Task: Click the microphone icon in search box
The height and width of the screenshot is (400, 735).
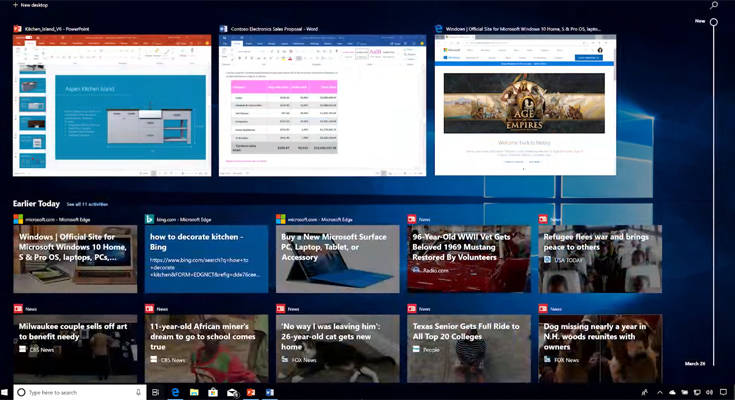Action: pos(137,392)
